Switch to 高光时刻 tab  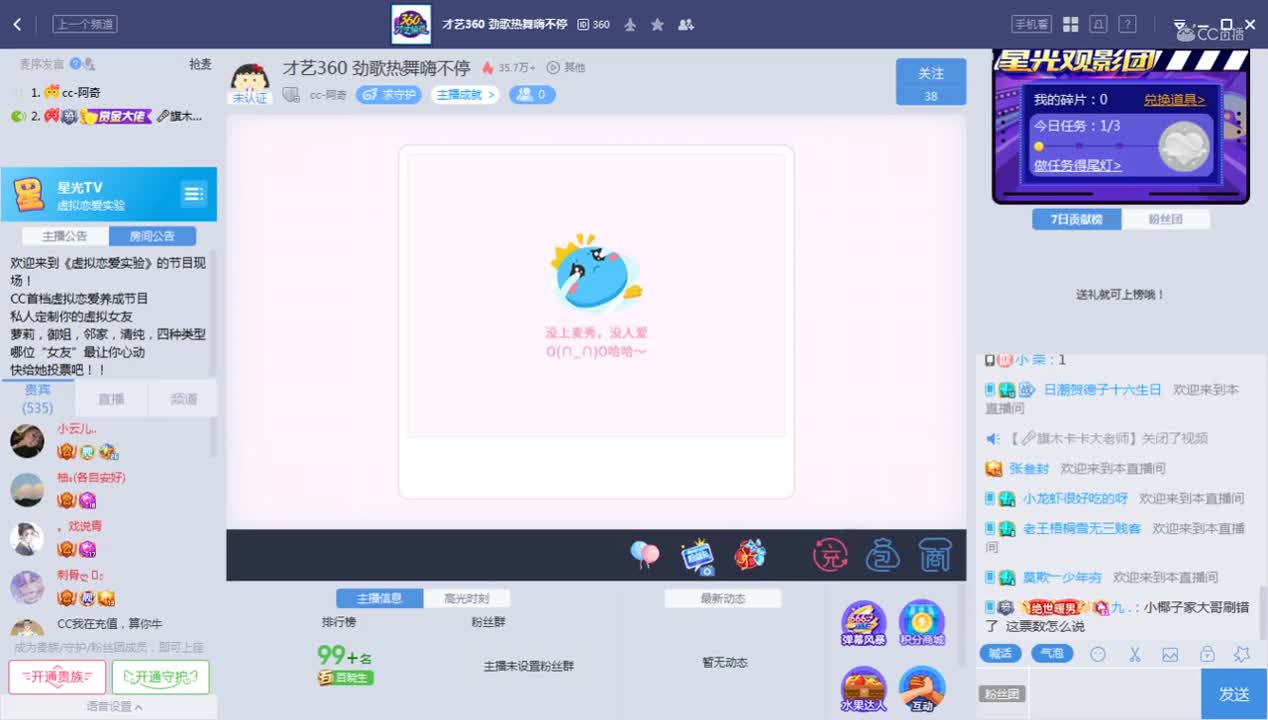coord(467,598)
